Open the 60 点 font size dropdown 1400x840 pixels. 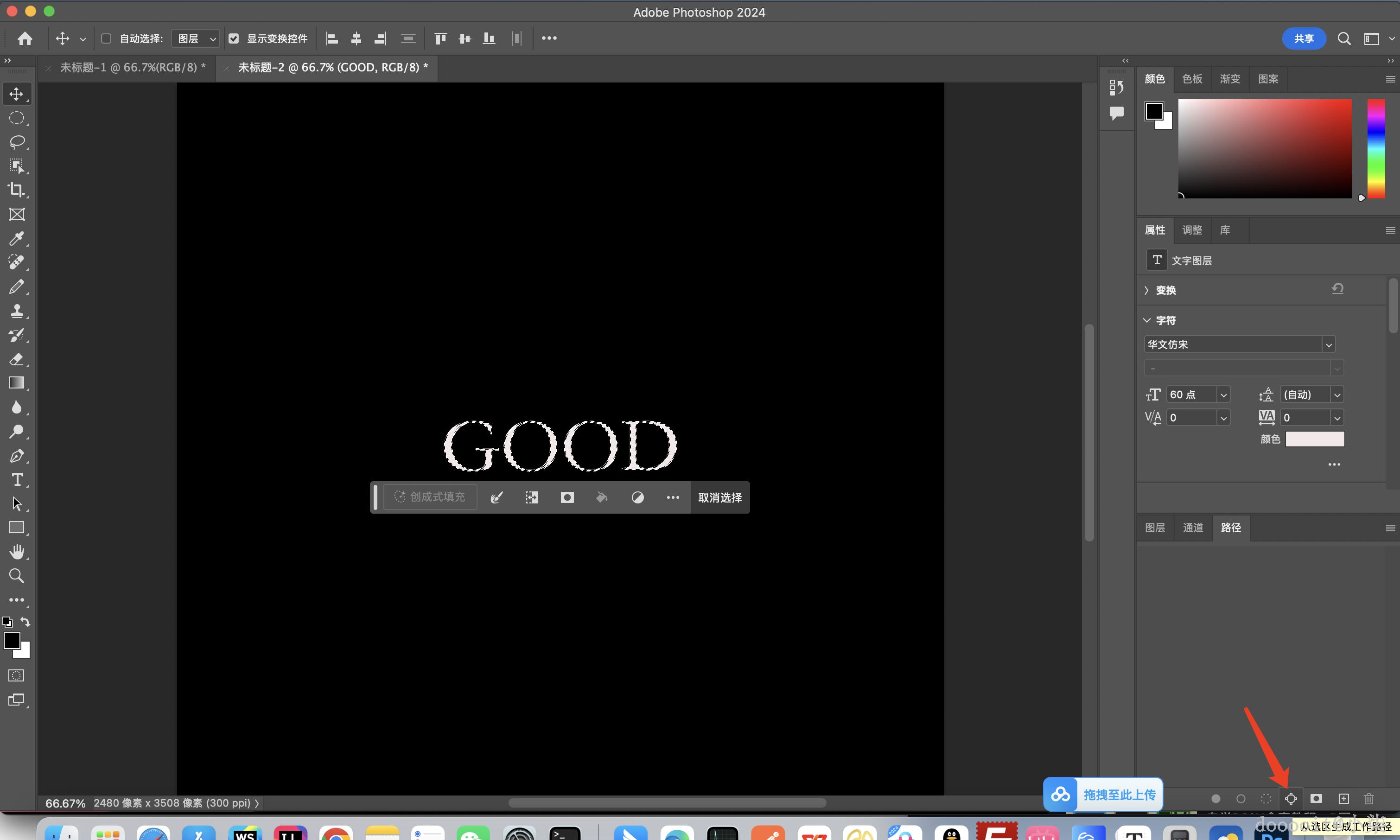(1223, 395)
